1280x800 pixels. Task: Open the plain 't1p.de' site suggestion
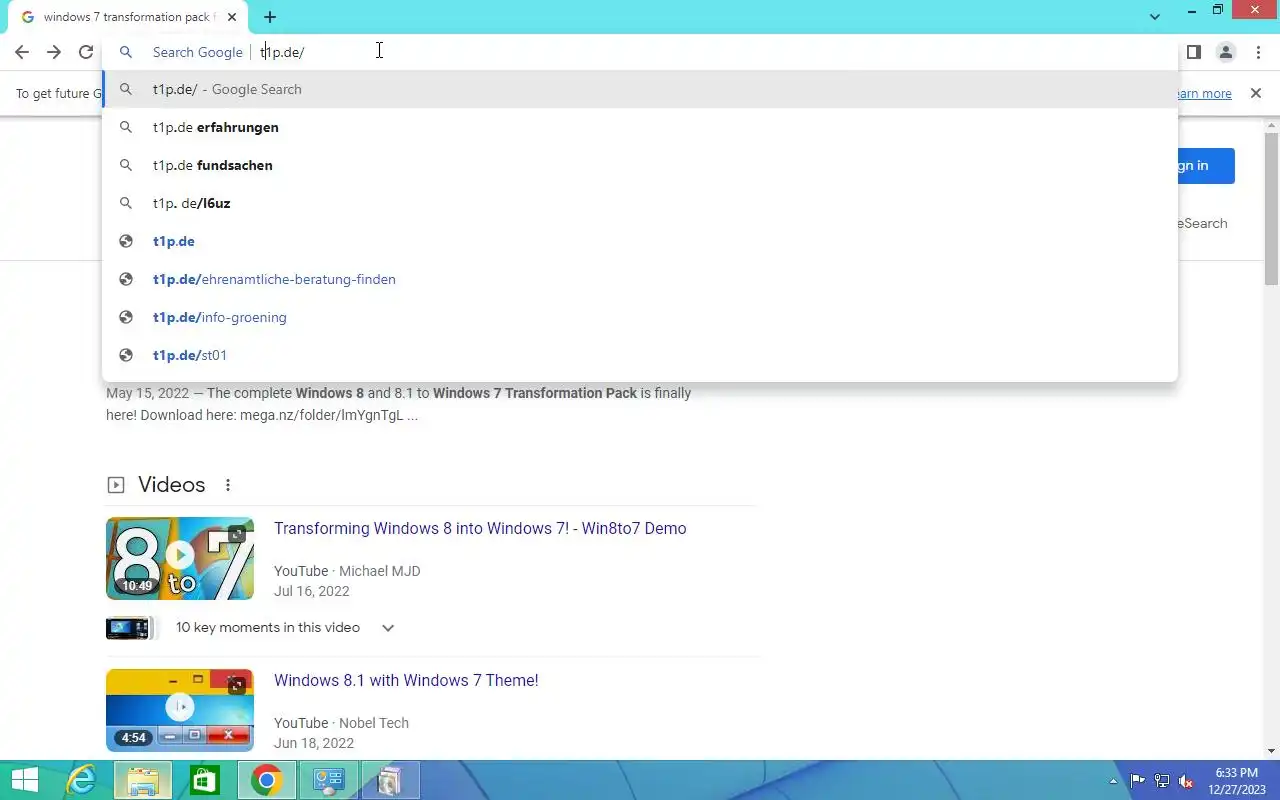[x=640, y=241]
